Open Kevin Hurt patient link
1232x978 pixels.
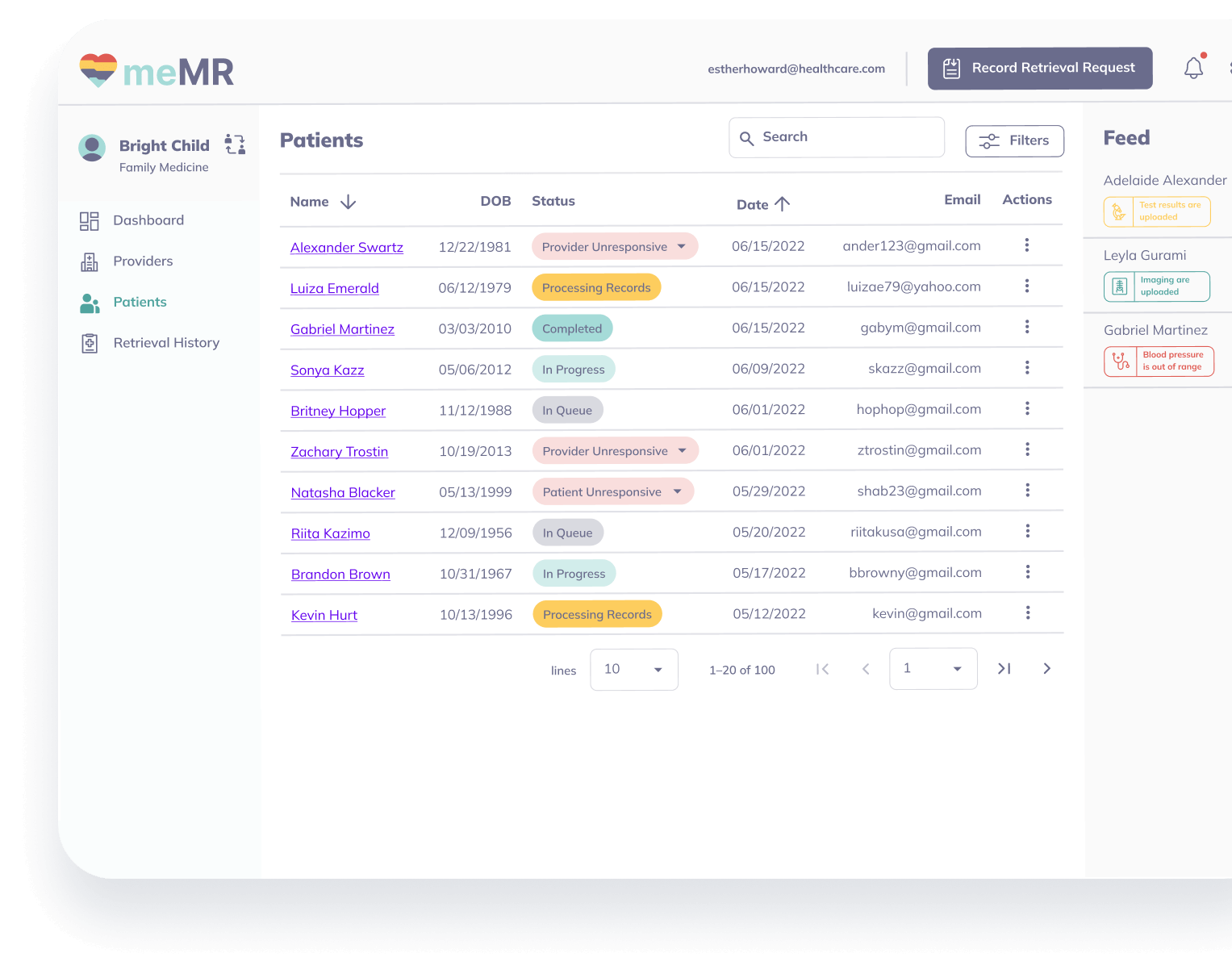tap(324, 615)
